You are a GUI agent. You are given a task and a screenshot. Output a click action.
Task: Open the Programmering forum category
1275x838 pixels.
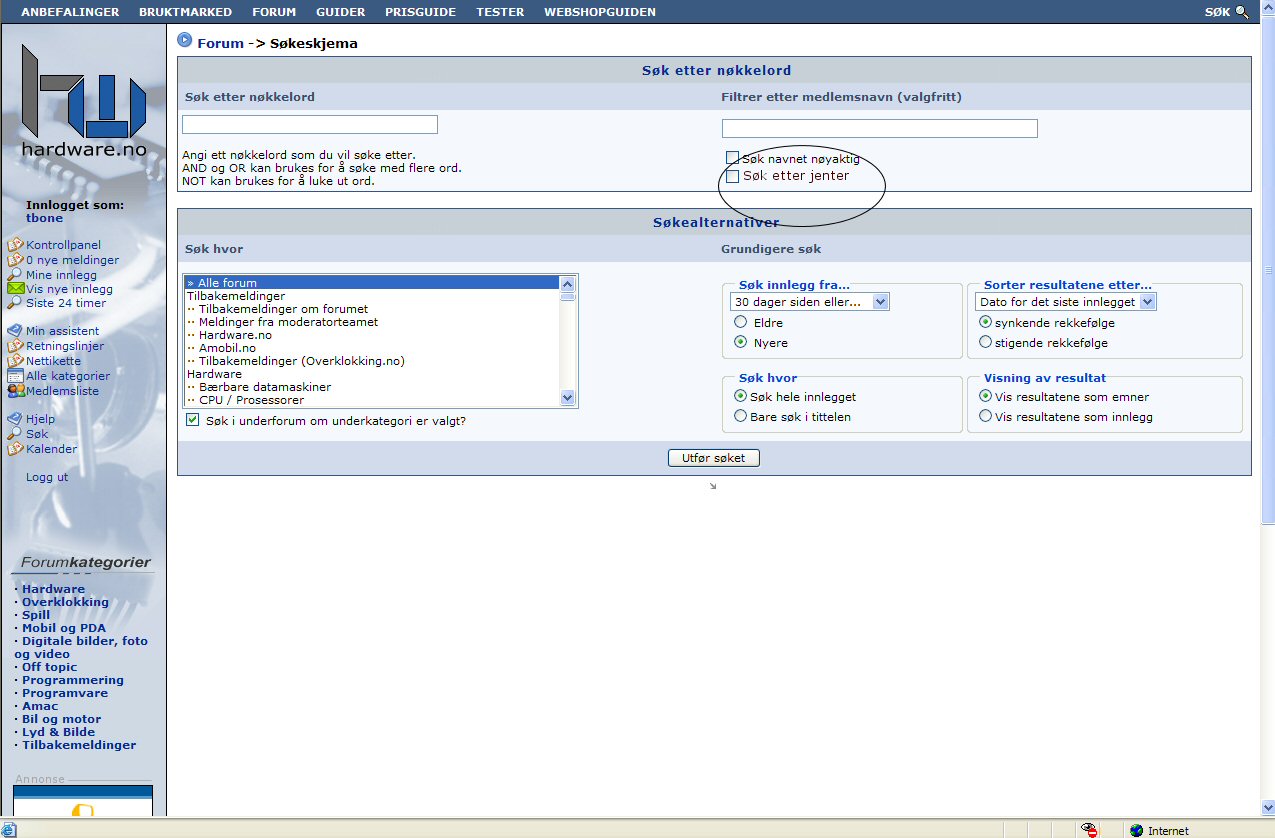[73, 680]
